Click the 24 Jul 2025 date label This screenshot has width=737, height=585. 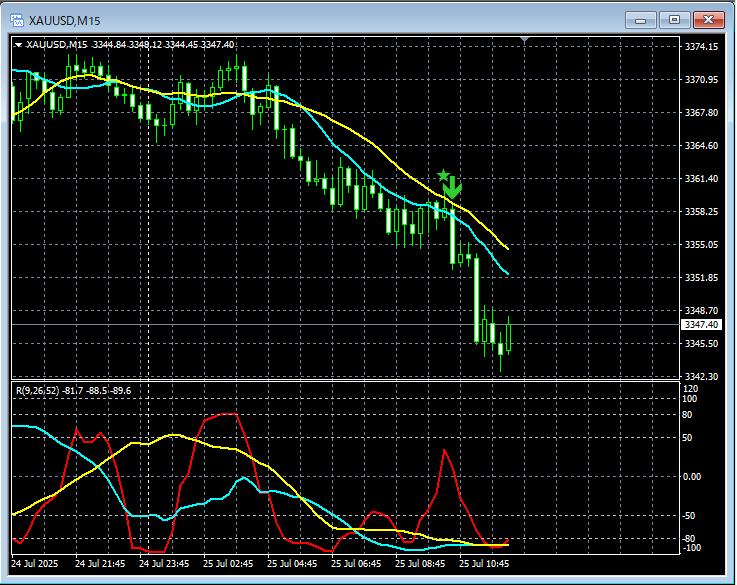click(36, 564)
